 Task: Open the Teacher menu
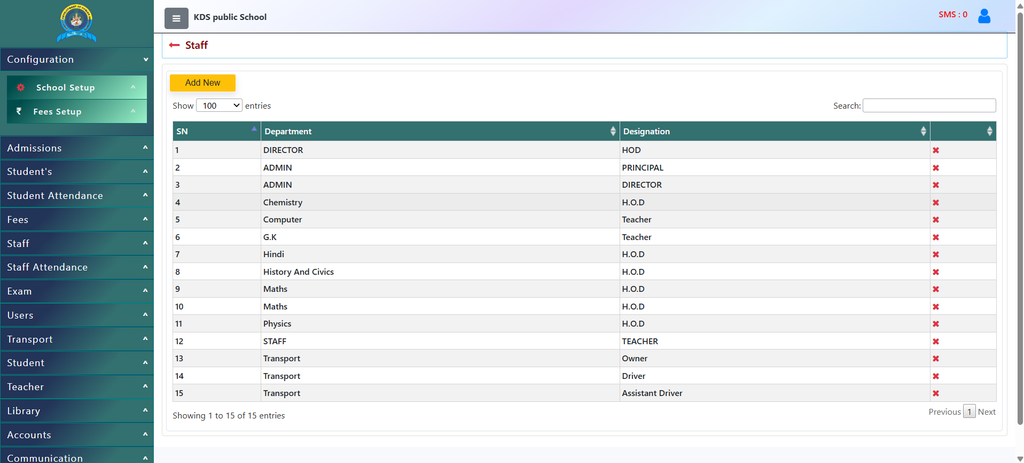(x=76, y=387)
